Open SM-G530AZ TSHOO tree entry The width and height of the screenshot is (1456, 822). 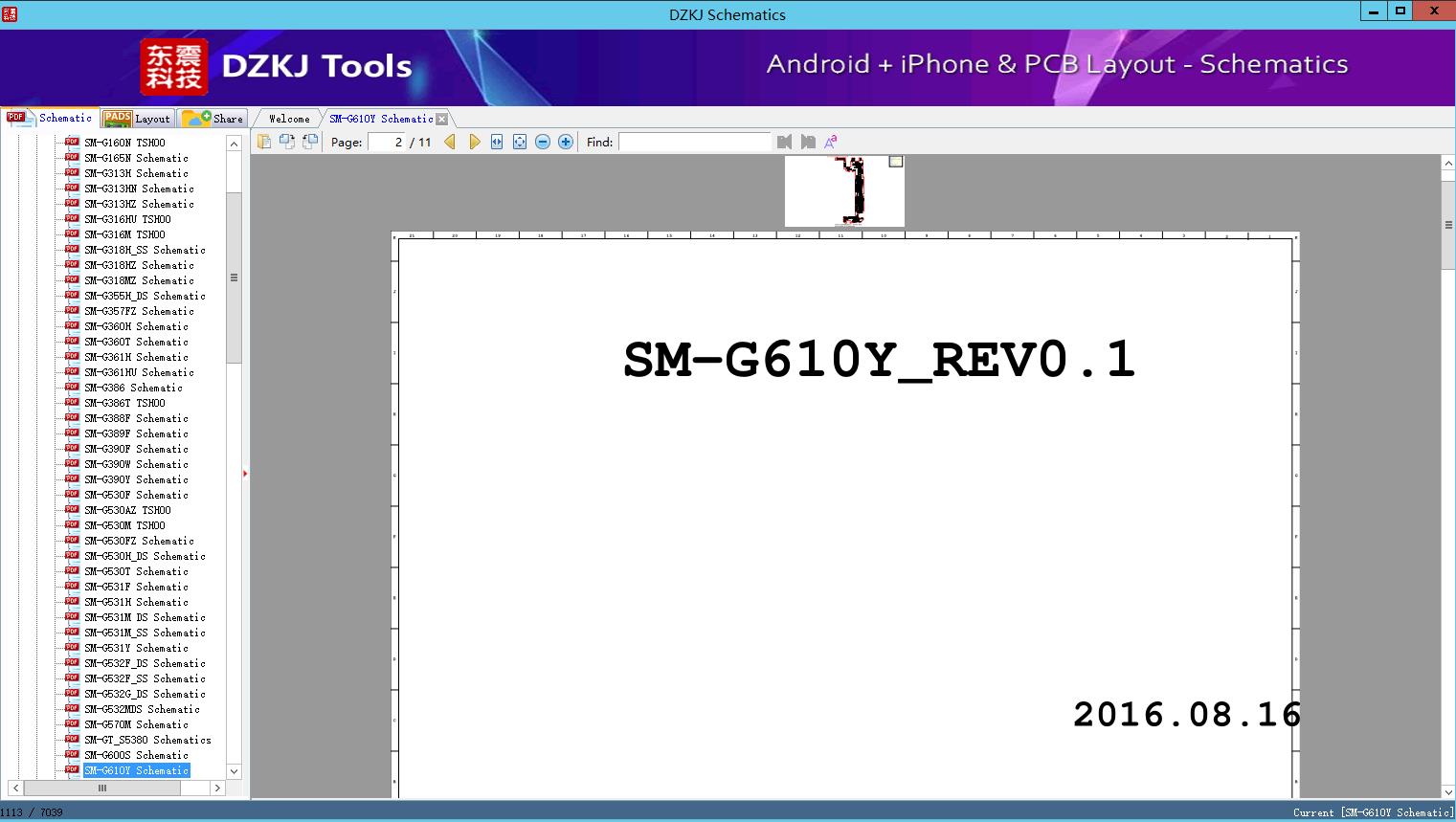coord(127,510)
